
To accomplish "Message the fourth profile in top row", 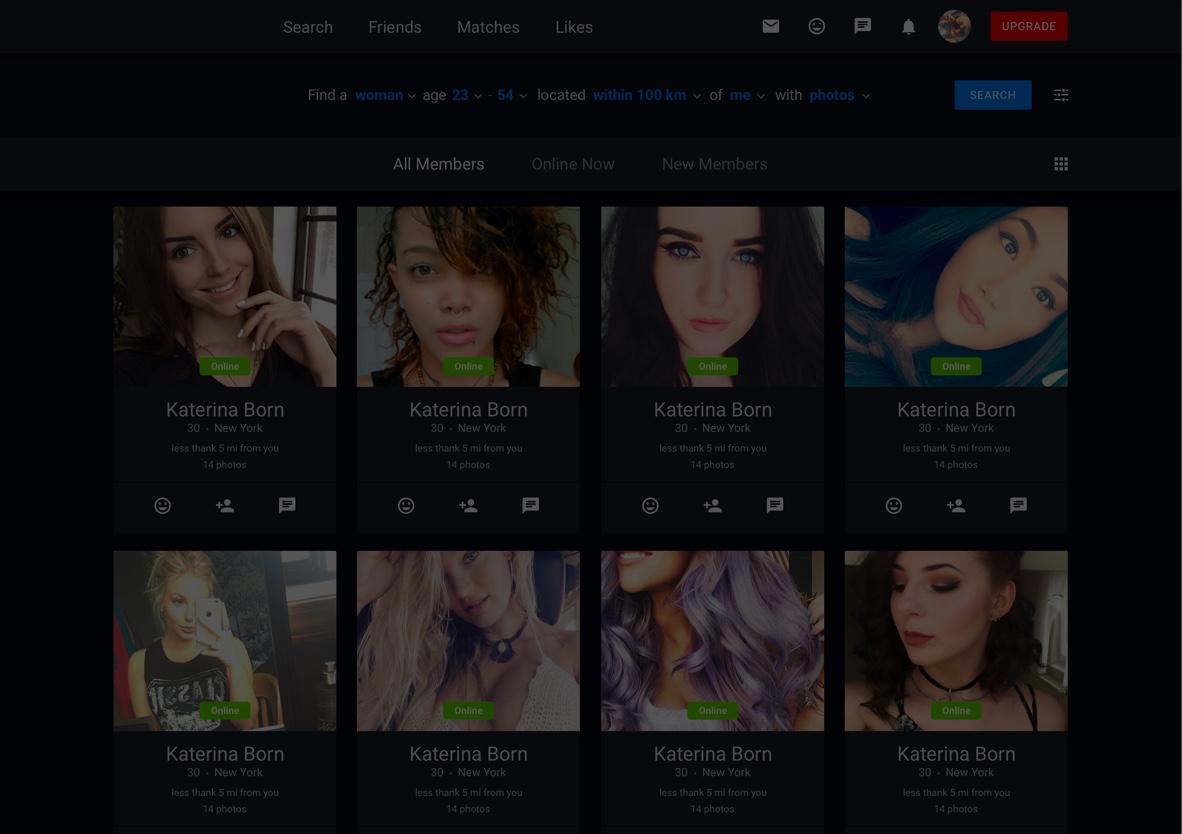I will tap(1018, 506).
